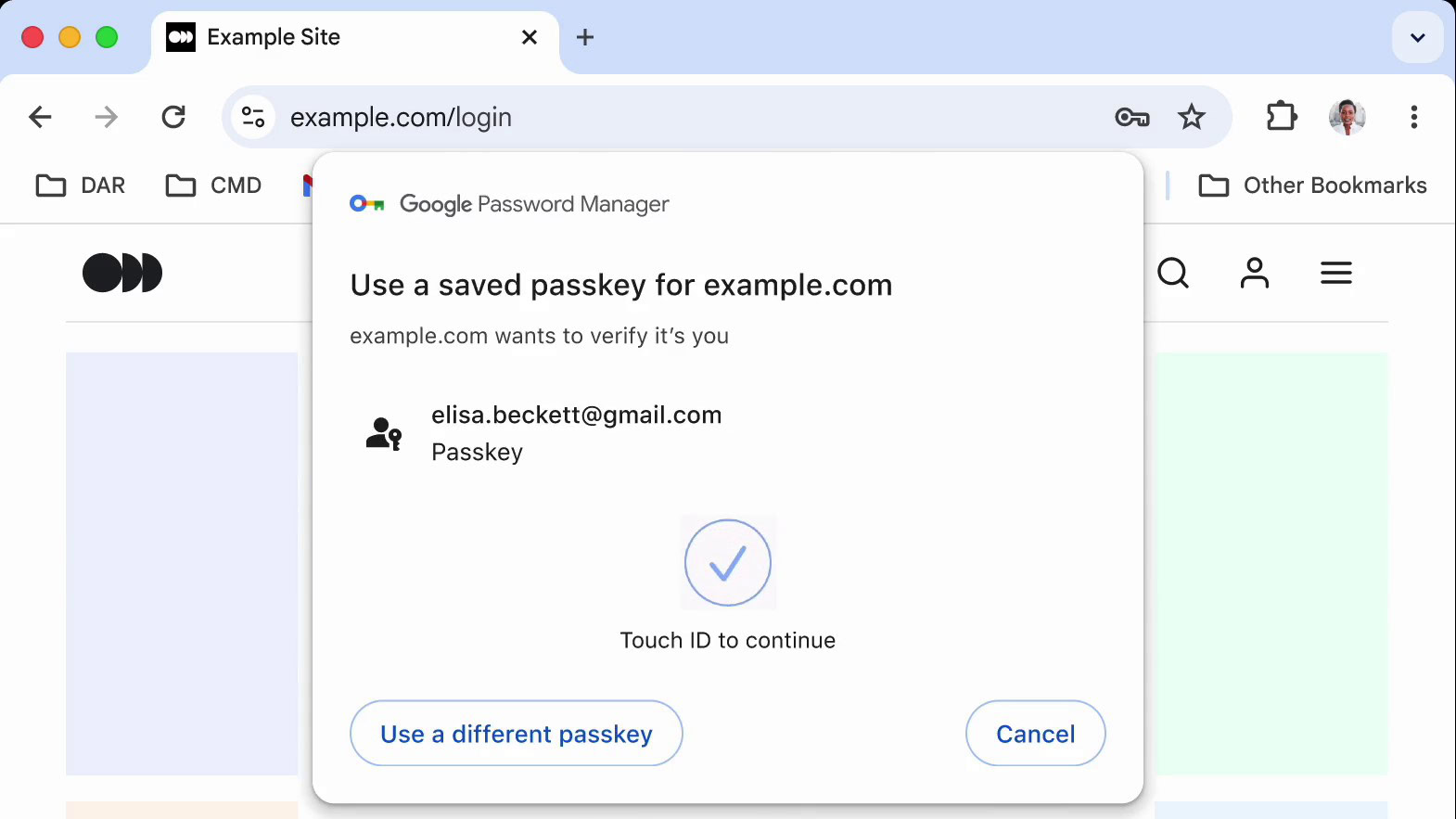Cancel the passkey dialog

1035,734
